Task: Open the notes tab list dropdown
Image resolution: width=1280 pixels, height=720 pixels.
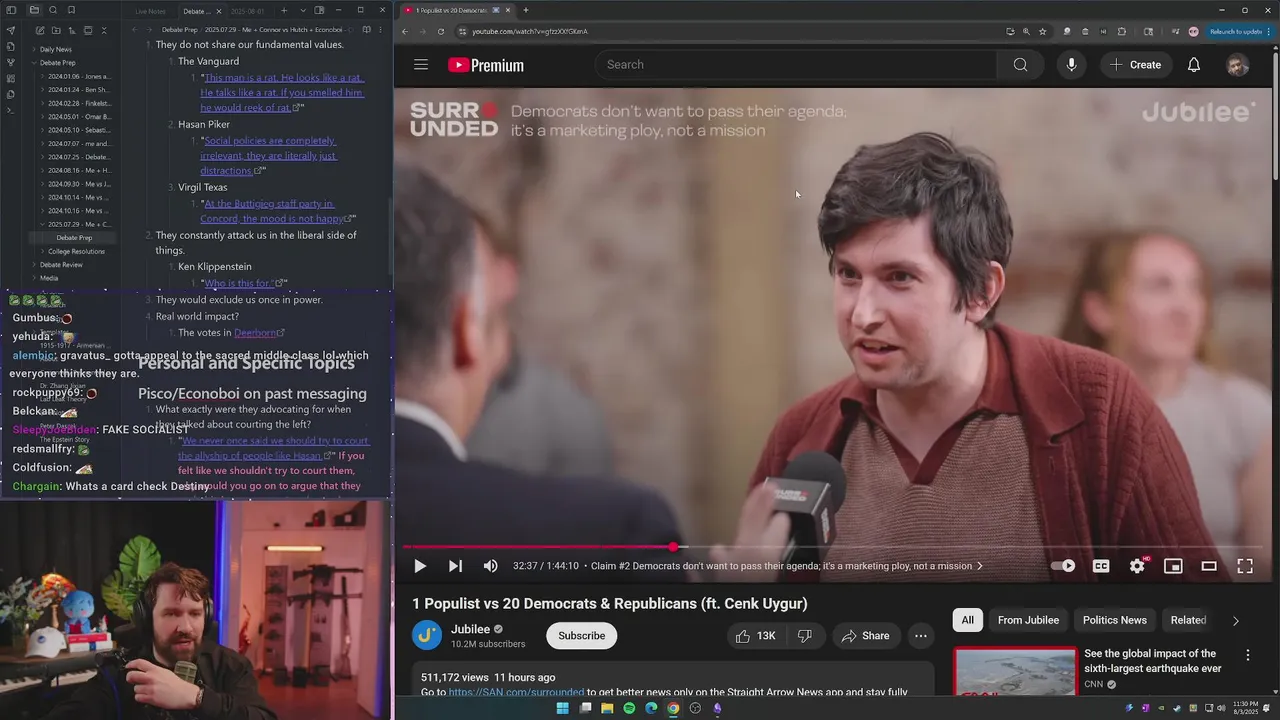Action: (x=302, y=10)
